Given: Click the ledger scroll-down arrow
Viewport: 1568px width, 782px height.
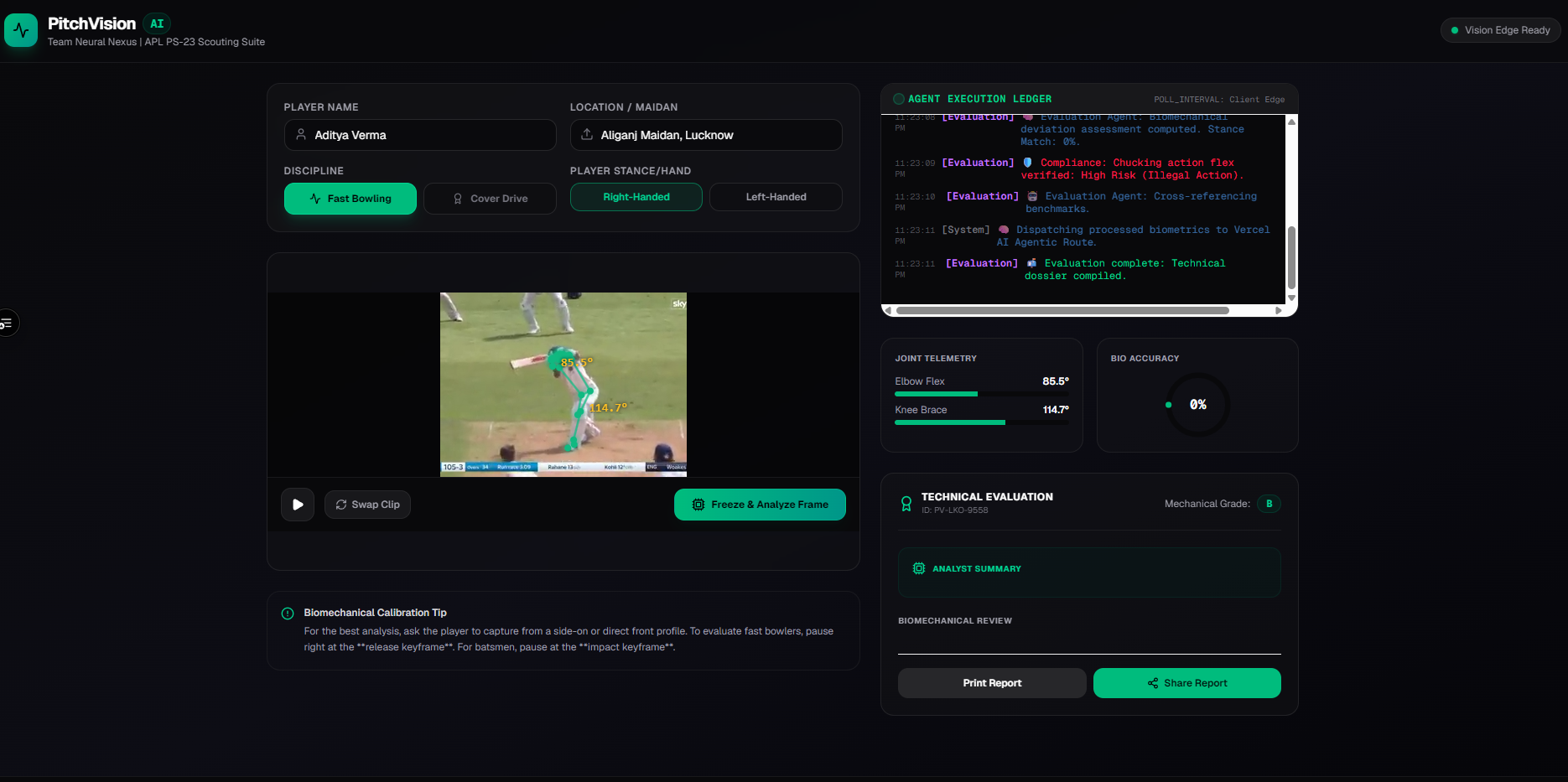Looking at the screenshot, I should click(x=1291, y=298).
